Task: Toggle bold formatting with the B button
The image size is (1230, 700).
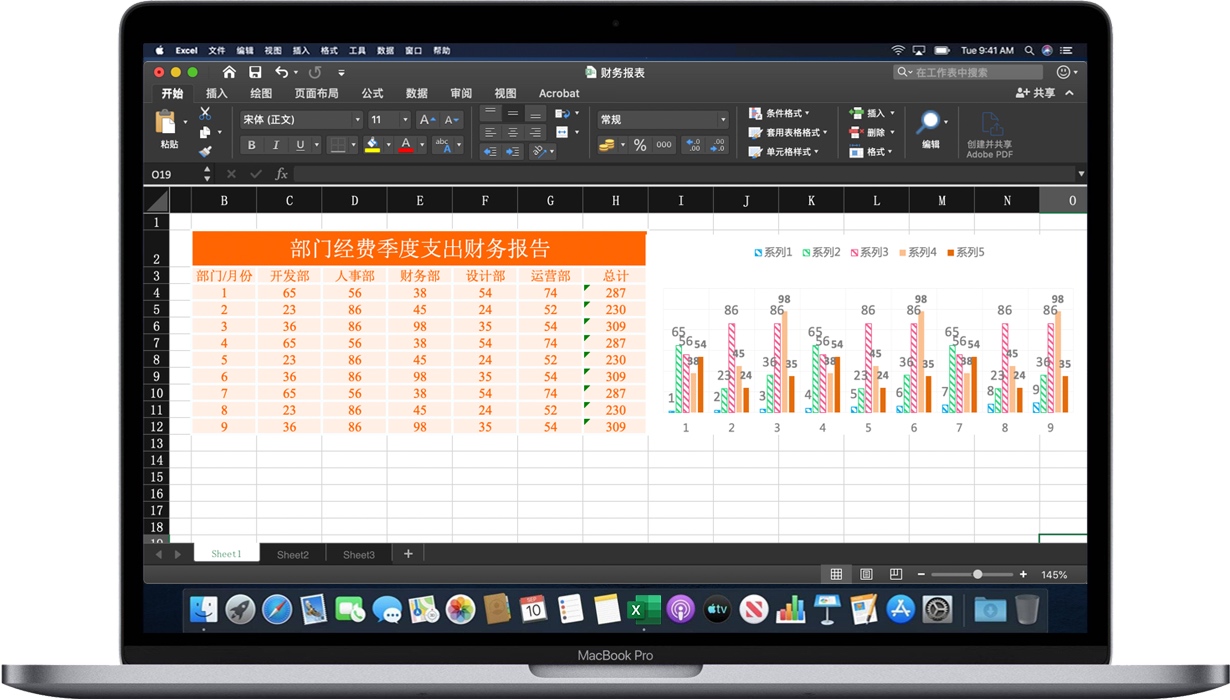Action: tap(251, 145)
